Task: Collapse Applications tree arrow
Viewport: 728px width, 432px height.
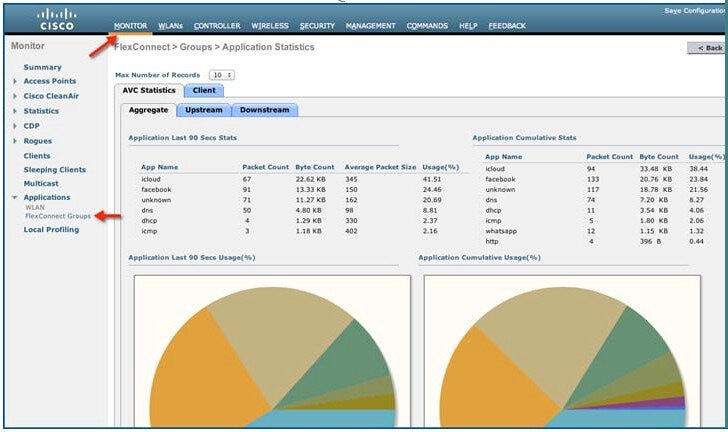Action: click(15, 197)
